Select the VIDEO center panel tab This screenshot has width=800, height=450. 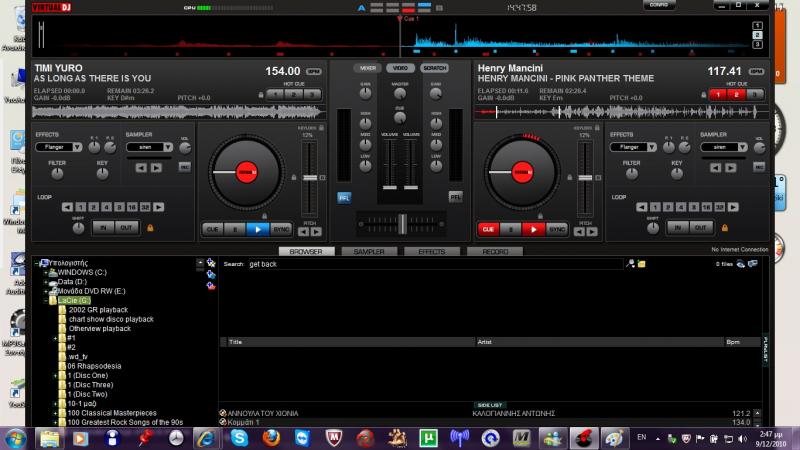click(x=401, y=68)
